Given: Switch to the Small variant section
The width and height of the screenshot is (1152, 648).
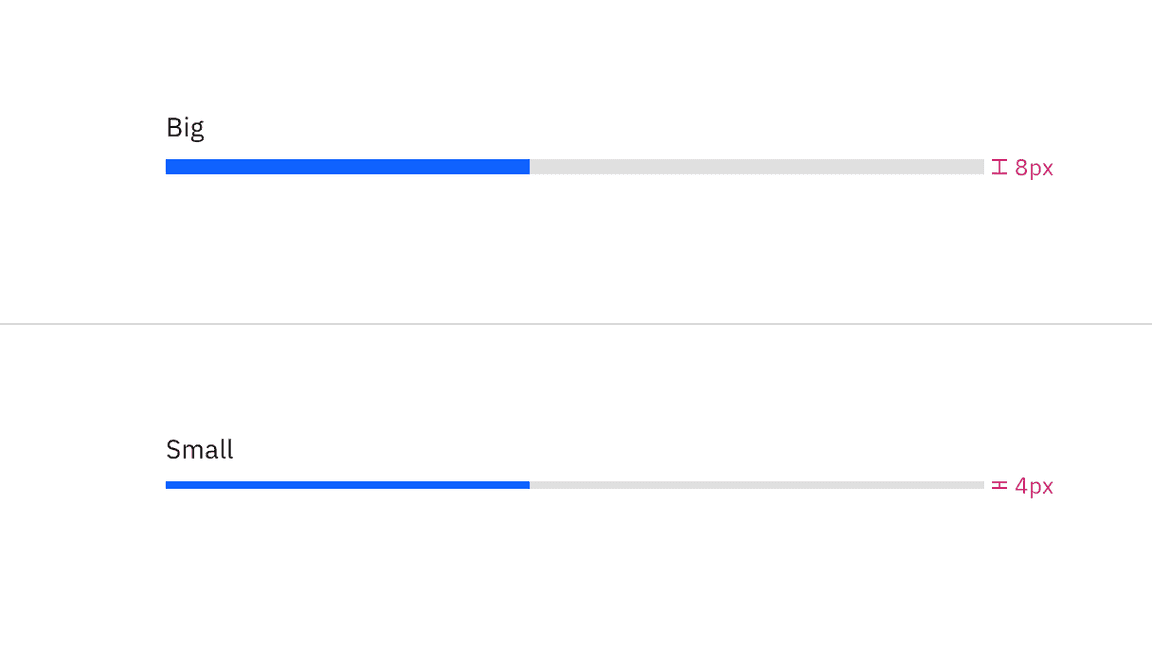Looking at the screenshot, I should 199,450.
